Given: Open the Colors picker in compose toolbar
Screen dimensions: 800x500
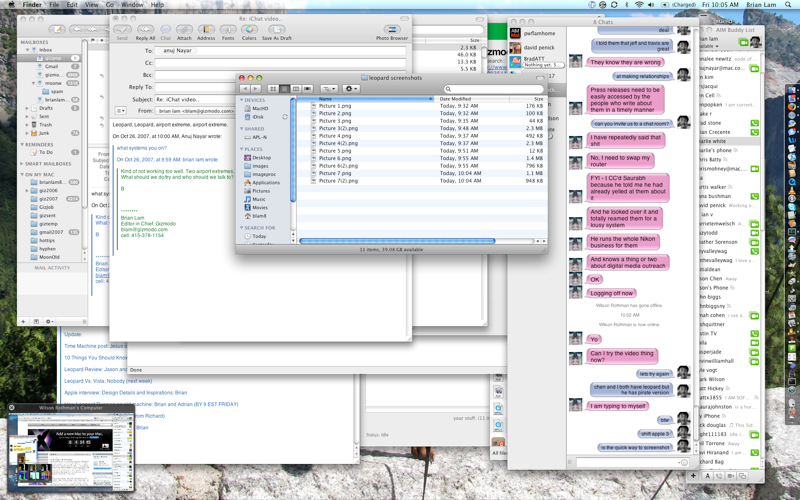Looking at the screenshot, I should pos(249,32).
